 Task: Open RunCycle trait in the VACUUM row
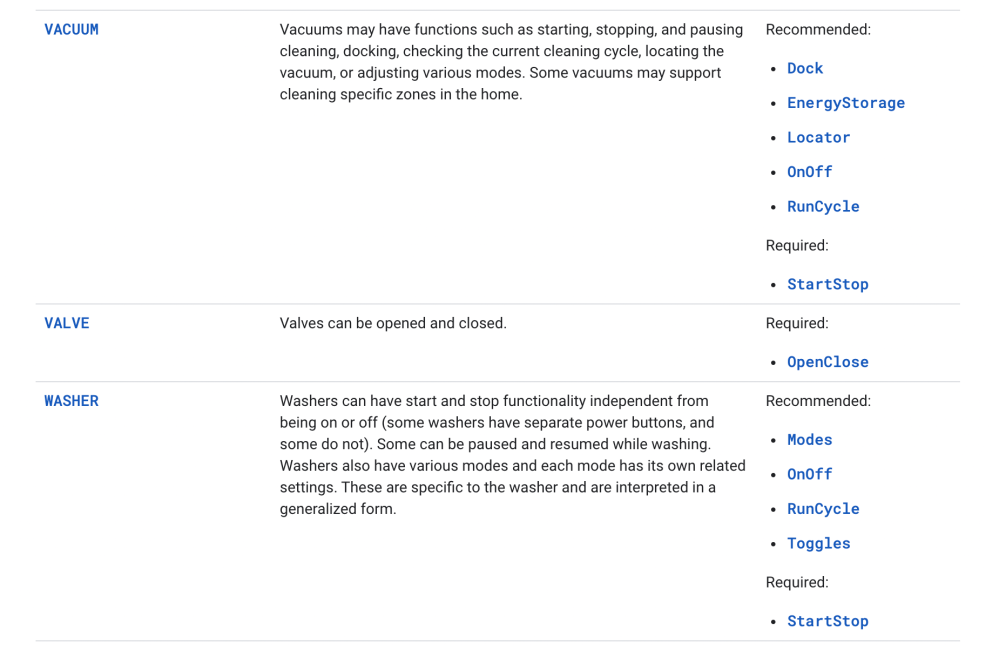[823, 206]
